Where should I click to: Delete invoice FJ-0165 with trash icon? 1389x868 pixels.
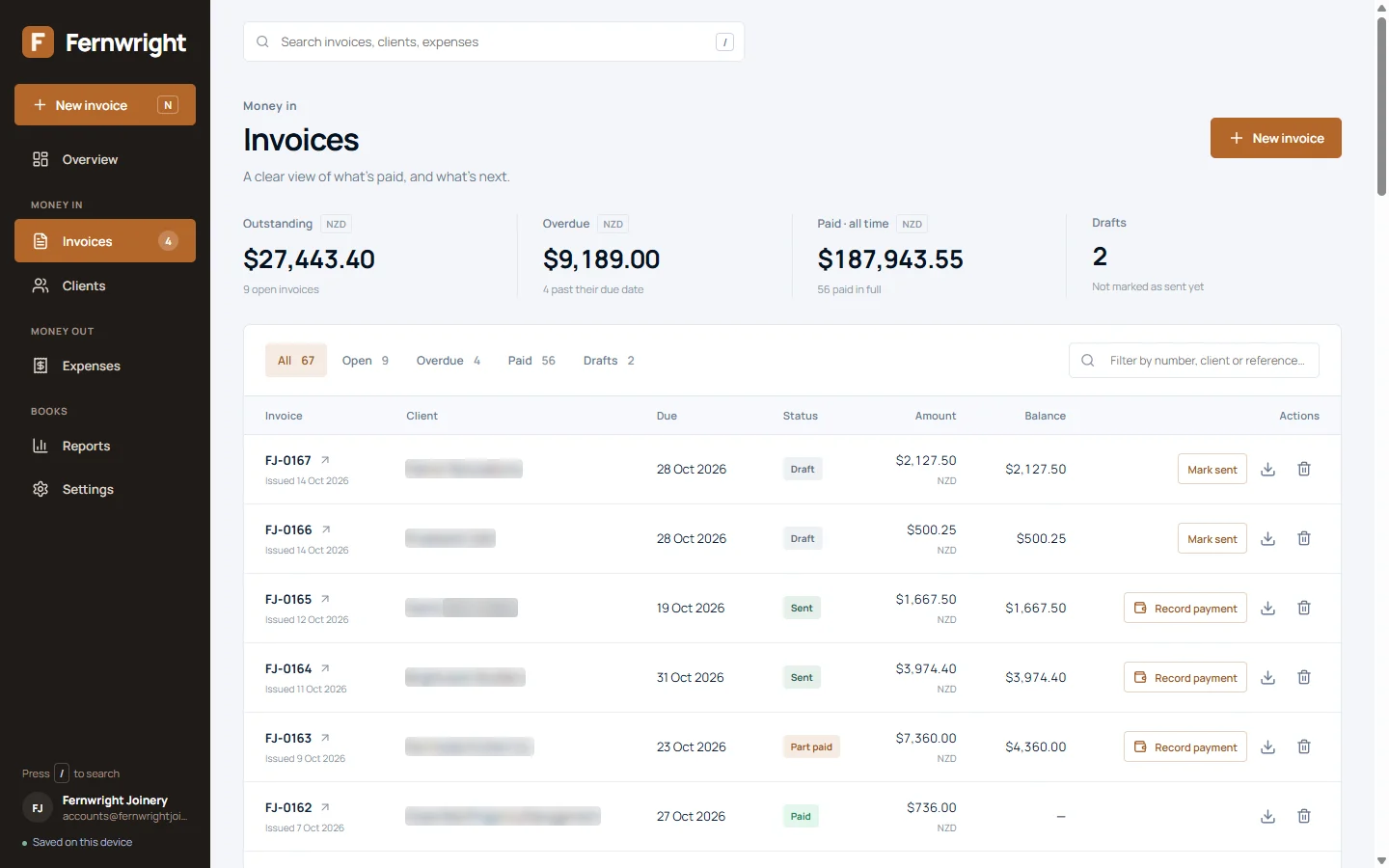coord(1304,608)
